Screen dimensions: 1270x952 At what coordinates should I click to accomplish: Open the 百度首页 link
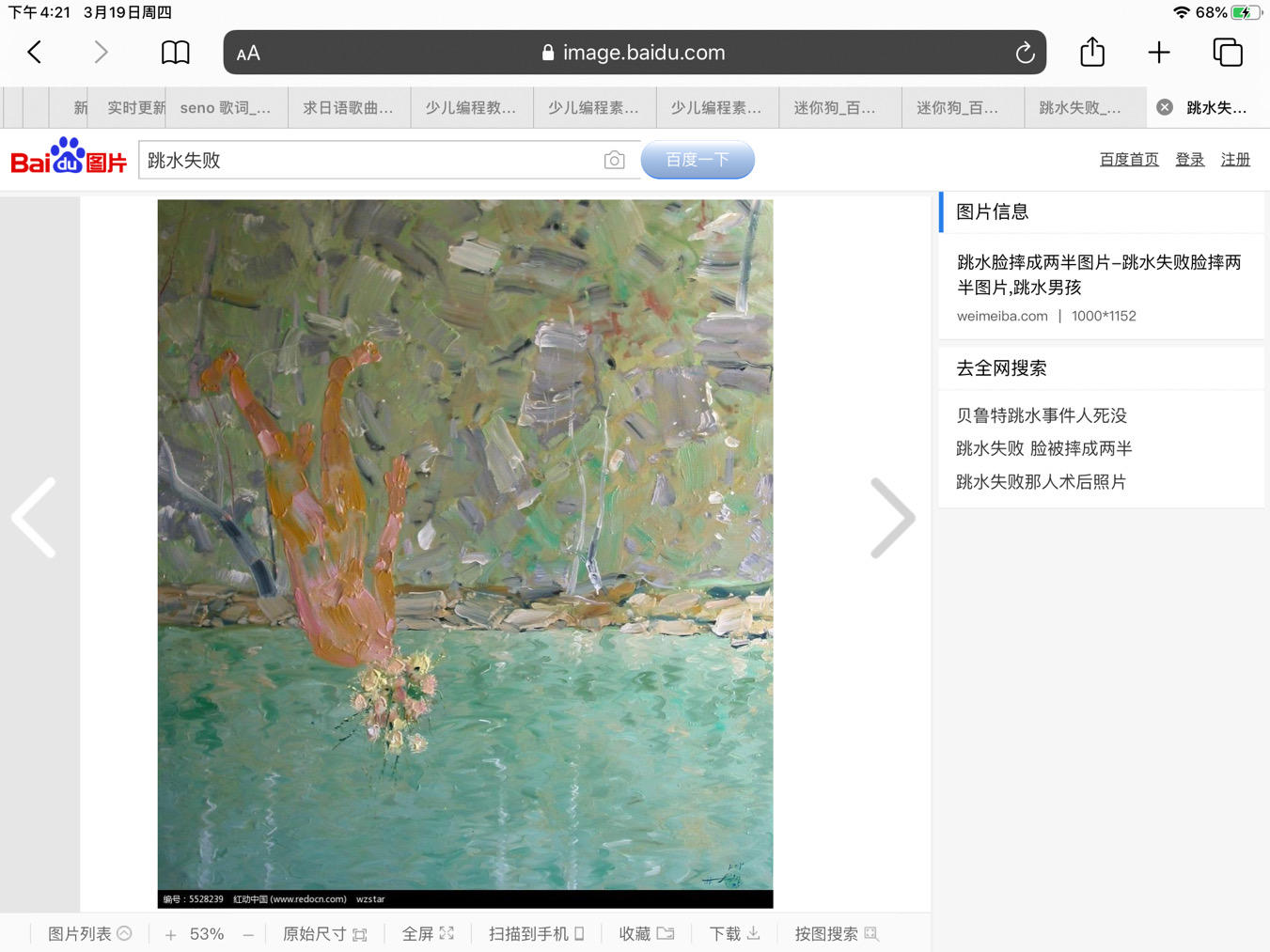point(1129,160)
